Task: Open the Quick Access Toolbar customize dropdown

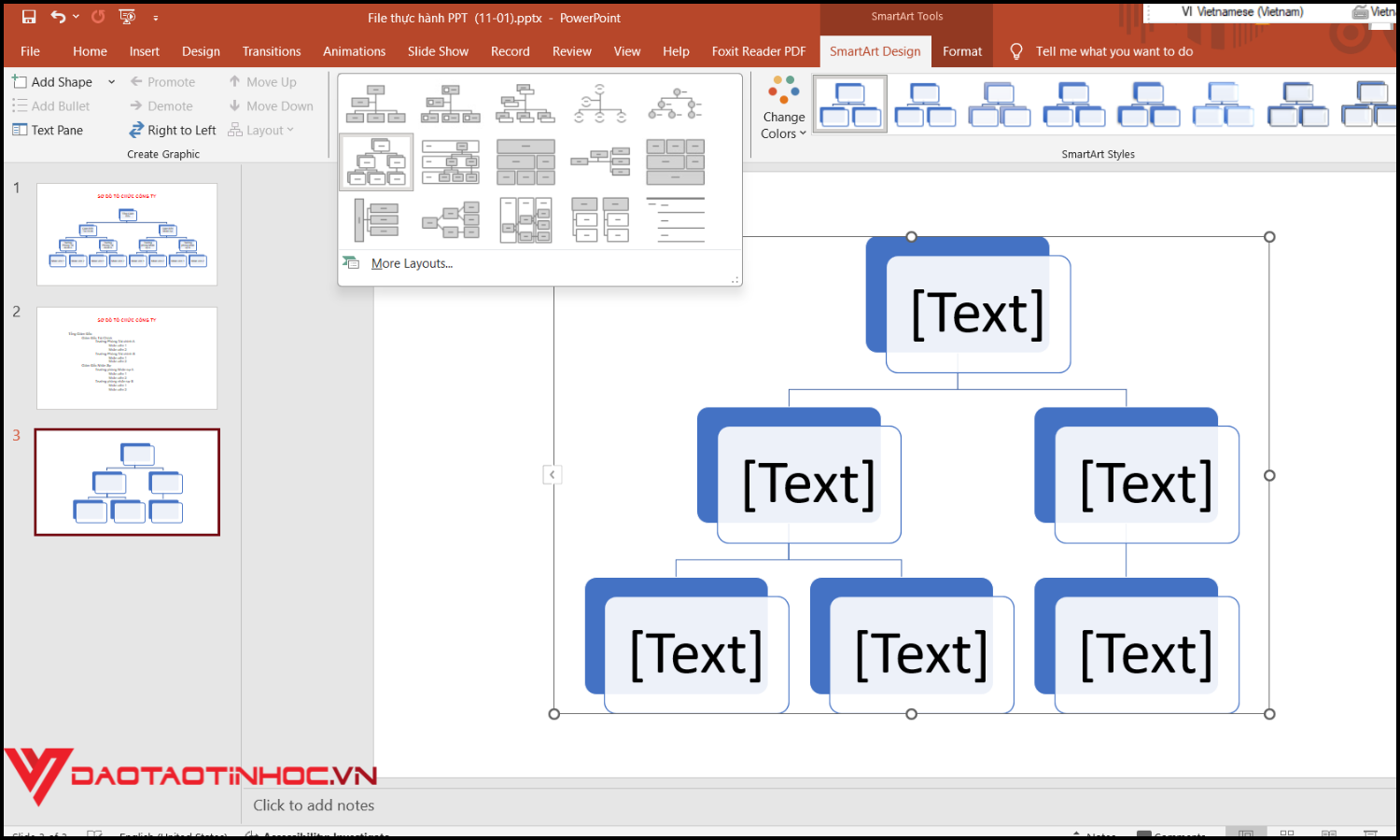Action: coord(155,18)
